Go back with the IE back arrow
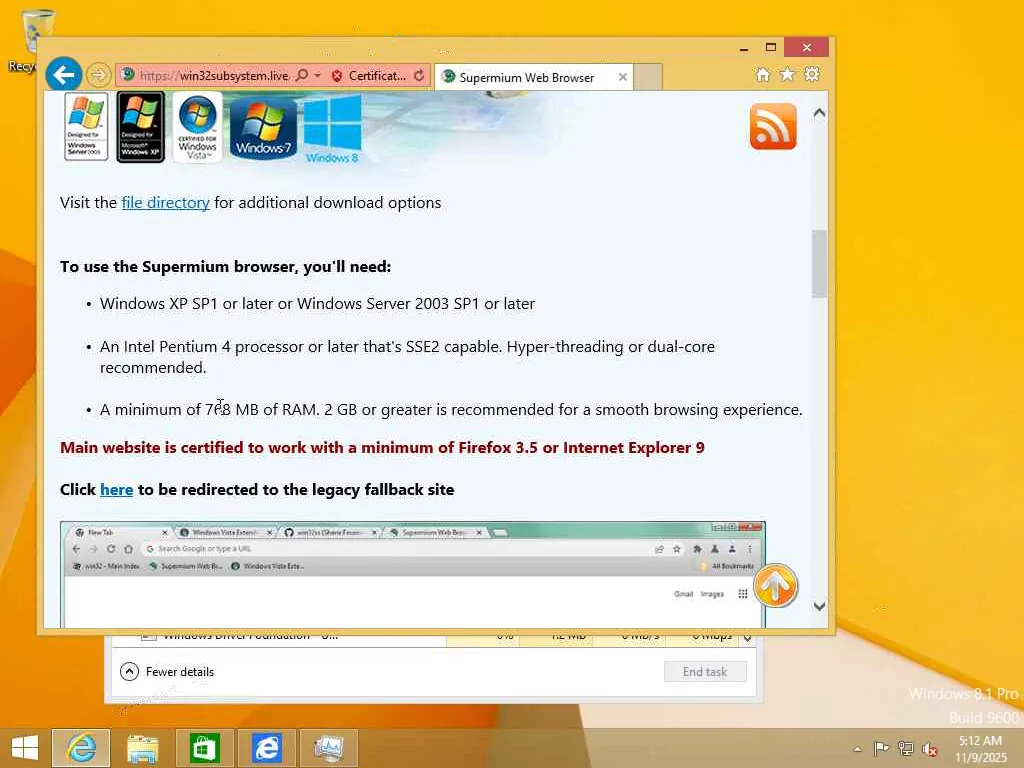 point(63,75)
